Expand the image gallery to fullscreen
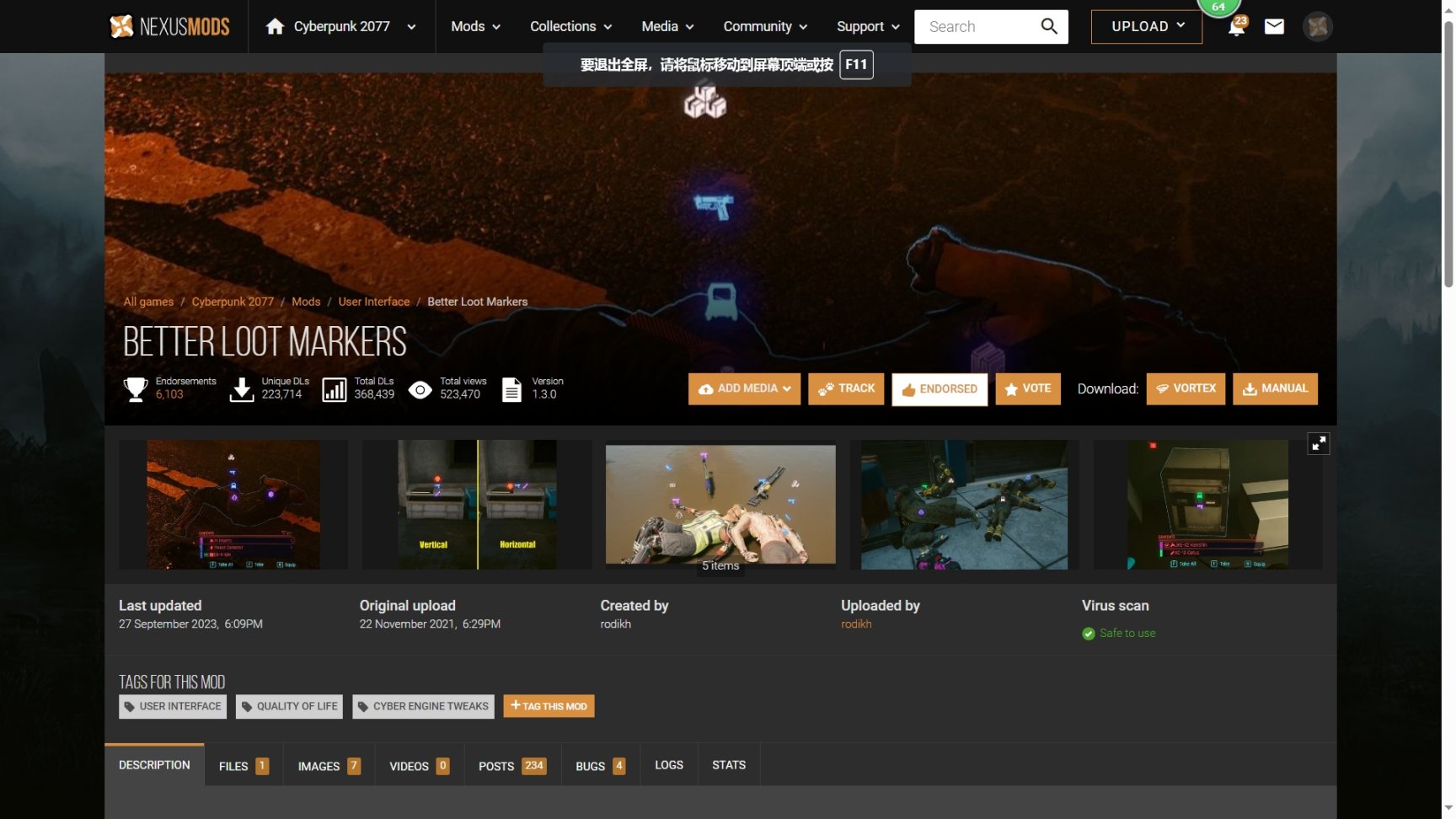1456x819 pixels. click(1318, 443)
